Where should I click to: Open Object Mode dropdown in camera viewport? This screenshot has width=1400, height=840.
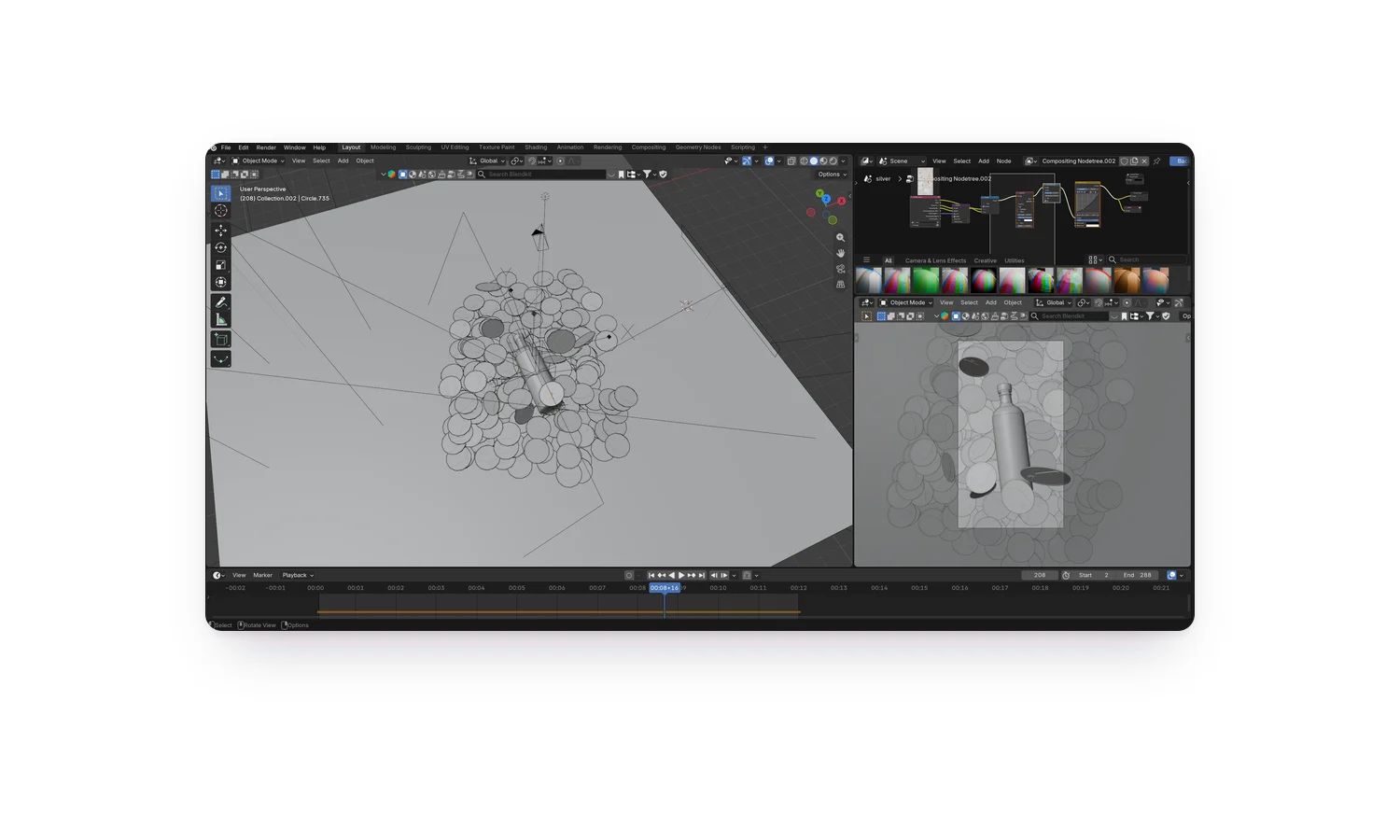click(x=905, y=302)
